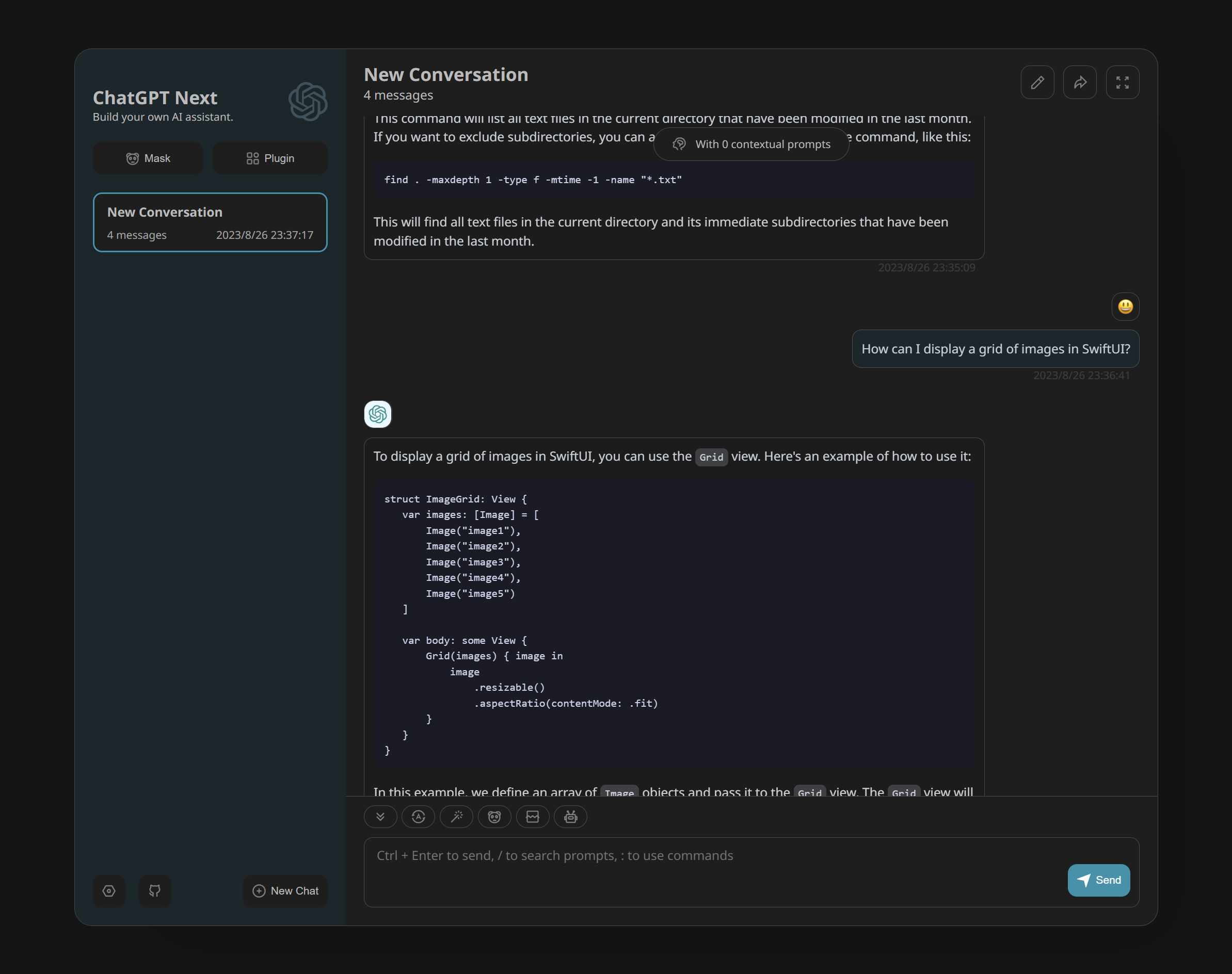Toggle the contextual prompts tooltip
The height and width of the screenshot is (974, 1232).
(x=751, y=144)
